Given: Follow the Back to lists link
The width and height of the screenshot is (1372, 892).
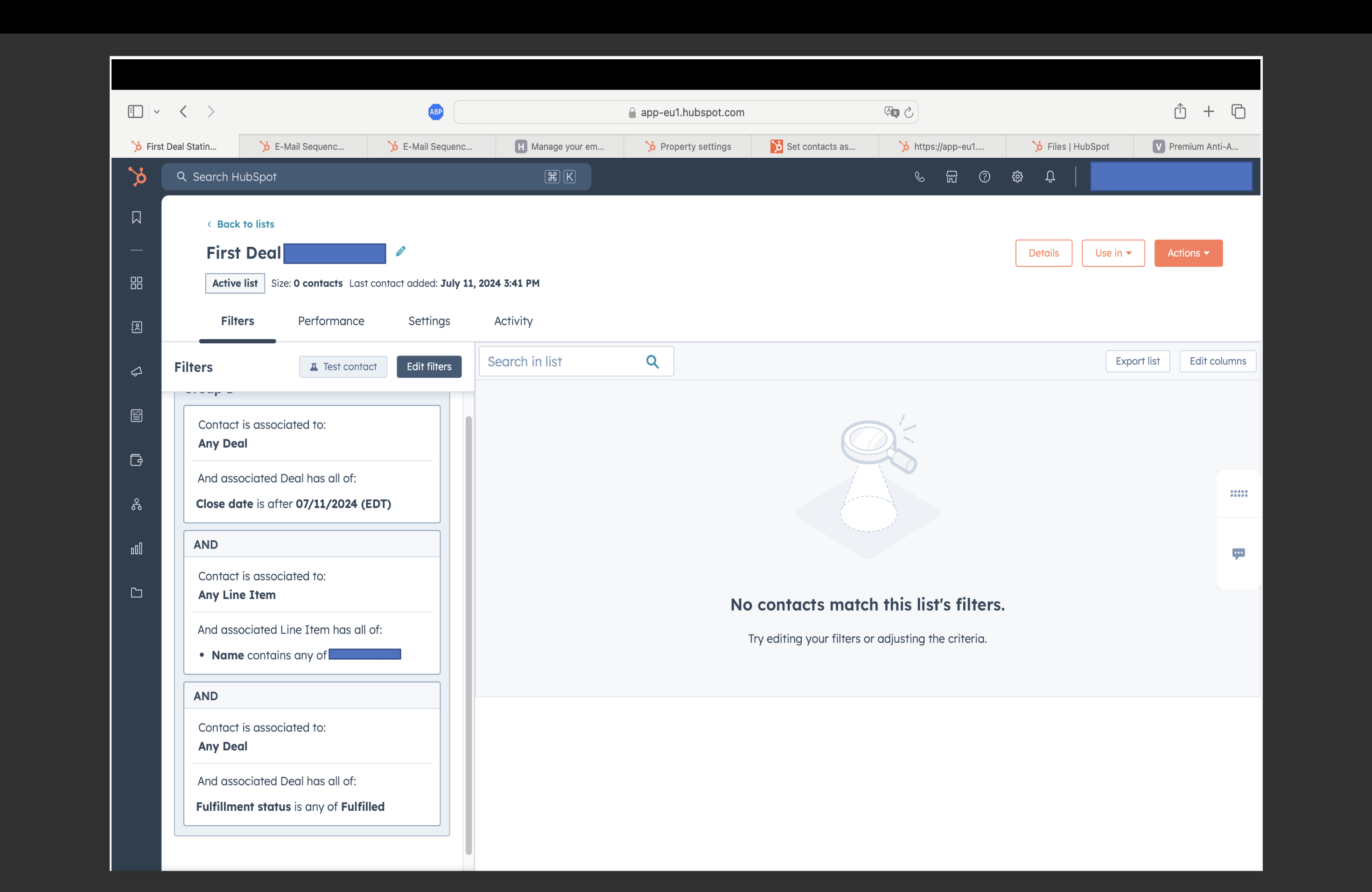Looking at the screenshot, I should point(241,224).
